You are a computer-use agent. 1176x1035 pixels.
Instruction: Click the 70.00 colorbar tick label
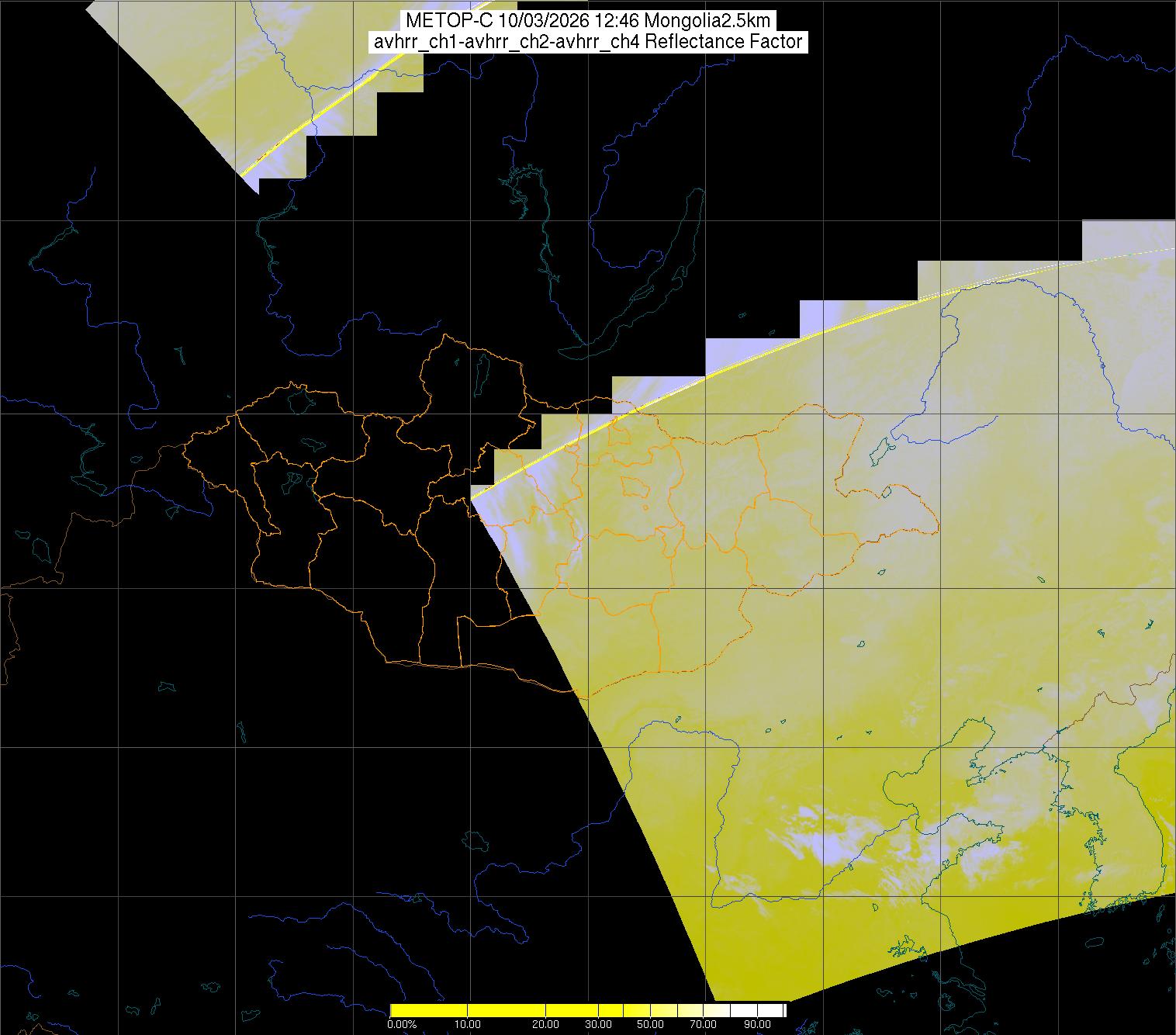(701, 1025)
